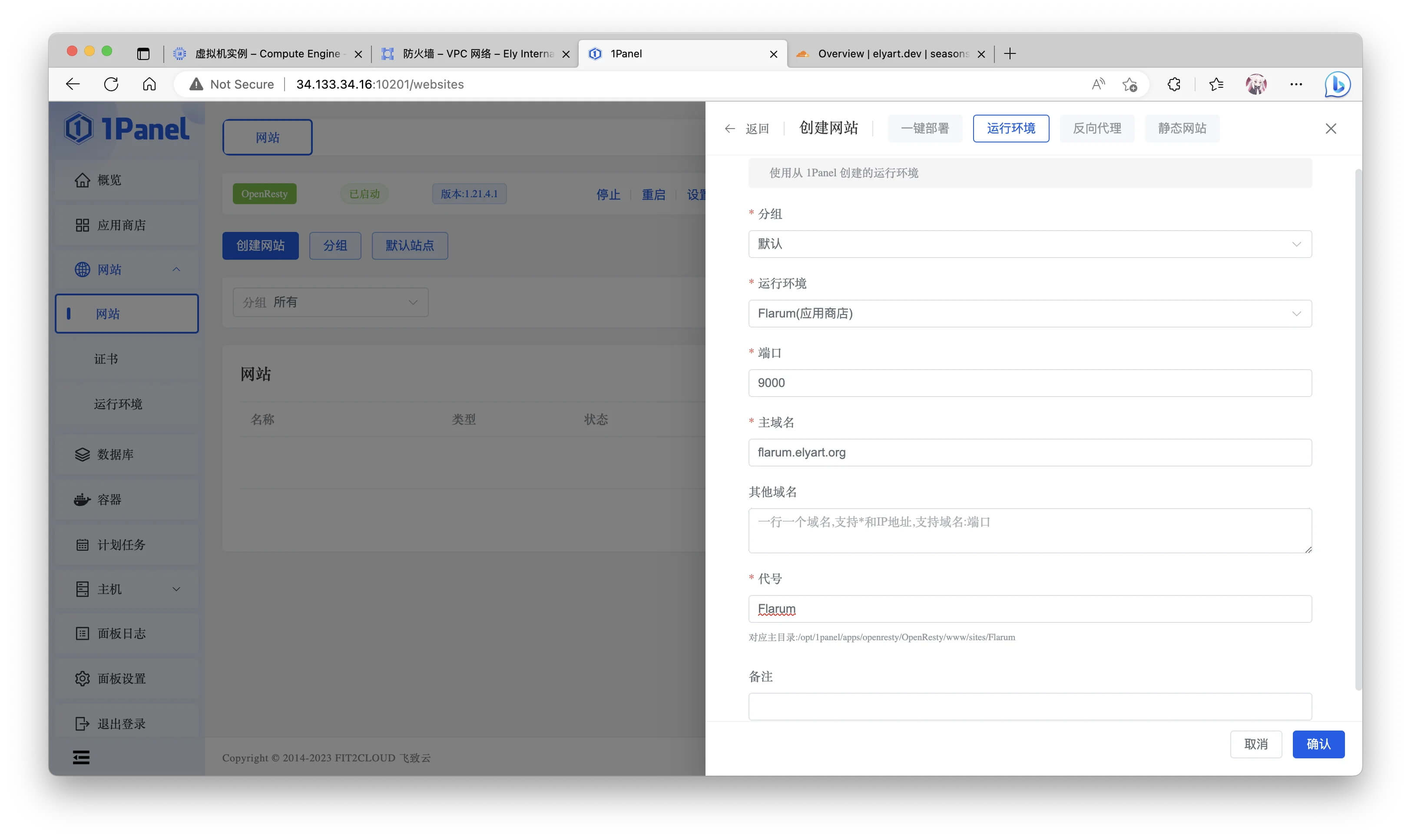Click the Not Secure warning icon
This screenshot has width=1411, height=840.
[x=196, y=84]
